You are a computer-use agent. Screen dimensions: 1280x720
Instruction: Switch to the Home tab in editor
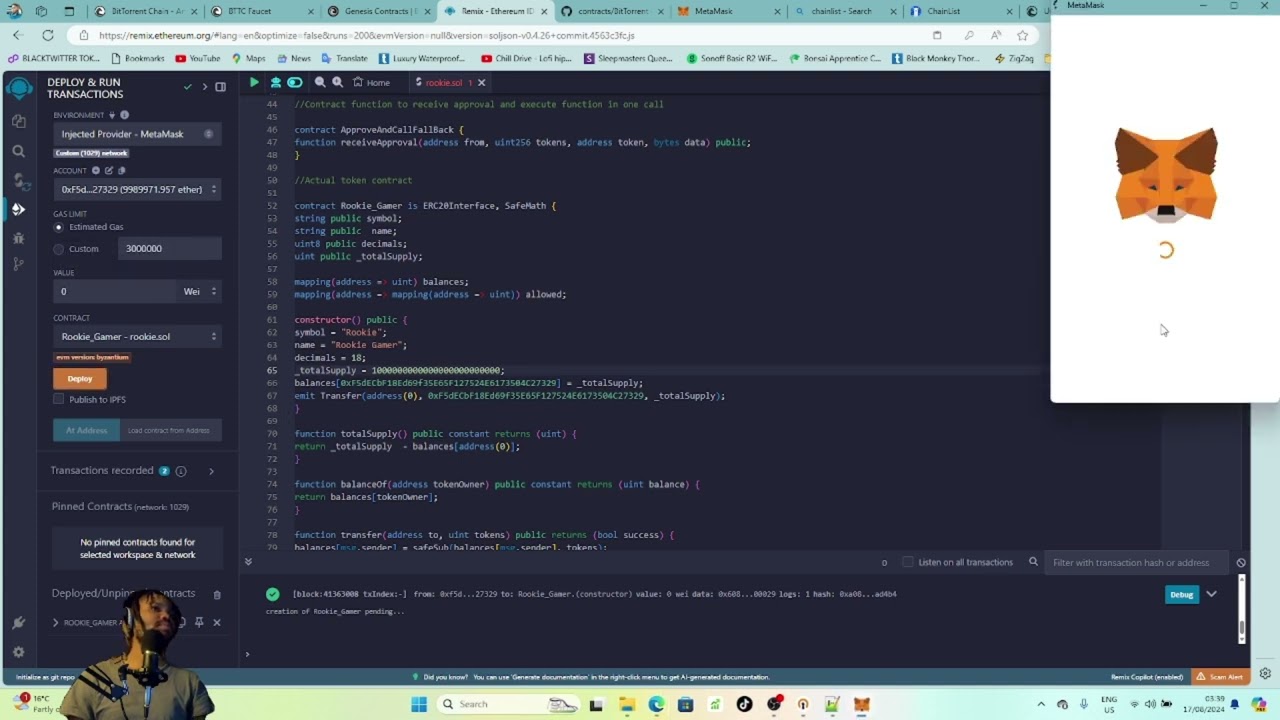click(371, 82)
